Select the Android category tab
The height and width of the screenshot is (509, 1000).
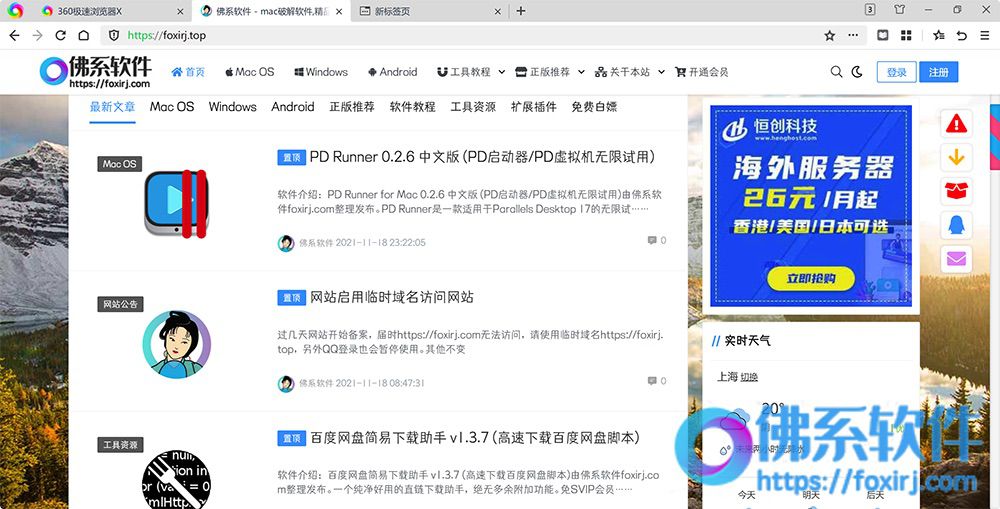point(293,107)
